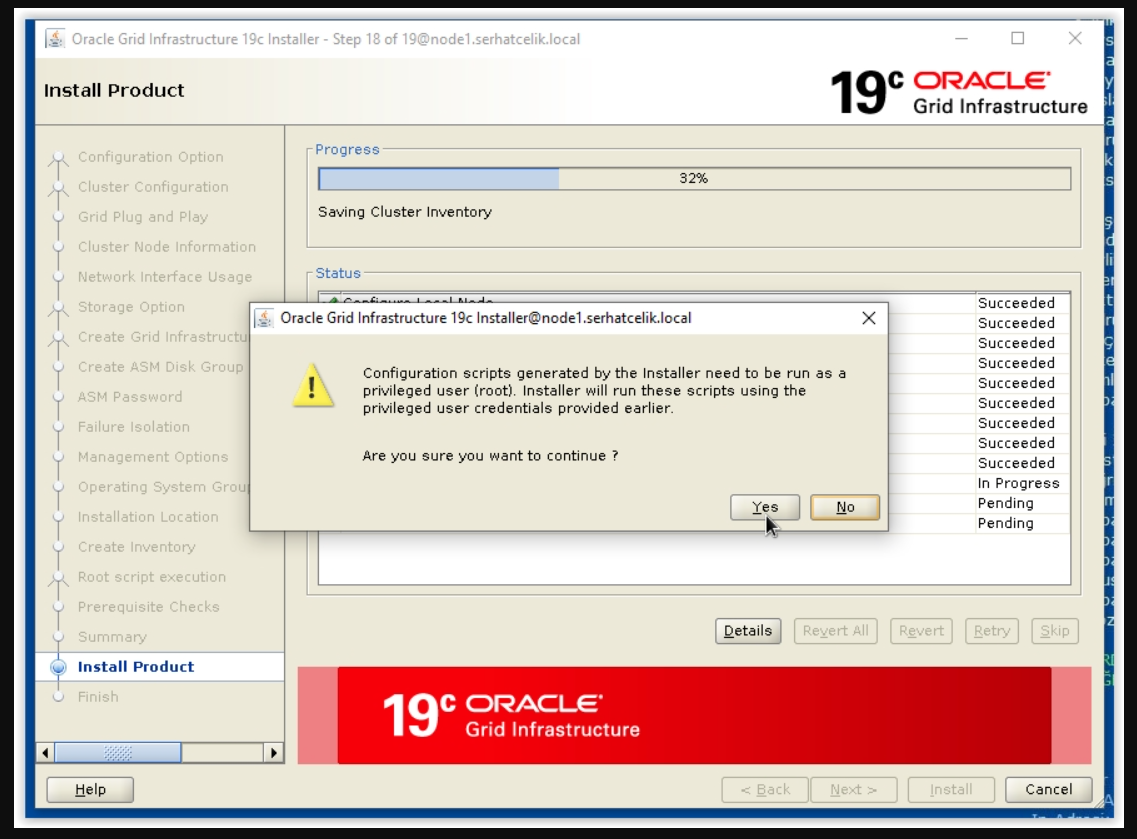Viewport: 1137px width, 839px height.
Task: Select Summary step in sidebar
Action: coord(112,637)
